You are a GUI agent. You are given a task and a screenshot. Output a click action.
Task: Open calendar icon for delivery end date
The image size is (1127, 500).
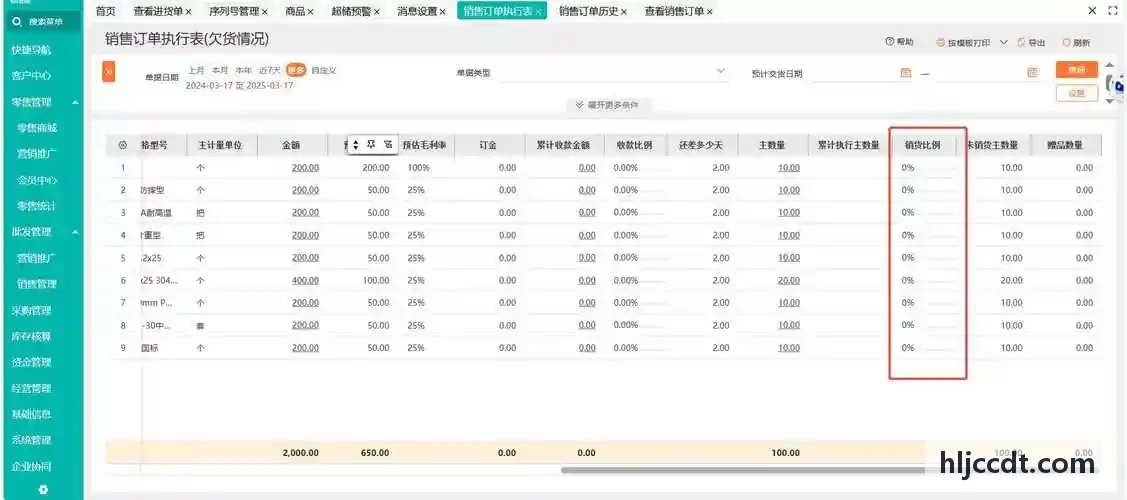coord(1032,73)
